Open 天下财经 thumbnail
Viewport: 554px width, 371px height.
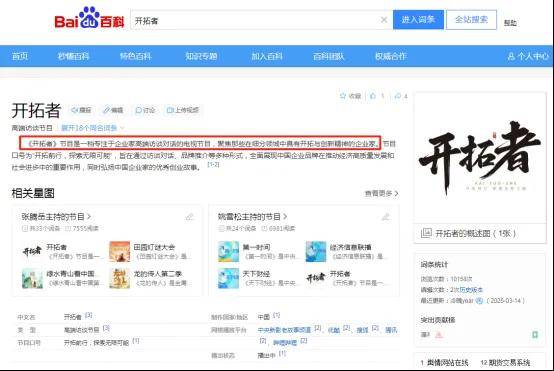pos(228,278)
